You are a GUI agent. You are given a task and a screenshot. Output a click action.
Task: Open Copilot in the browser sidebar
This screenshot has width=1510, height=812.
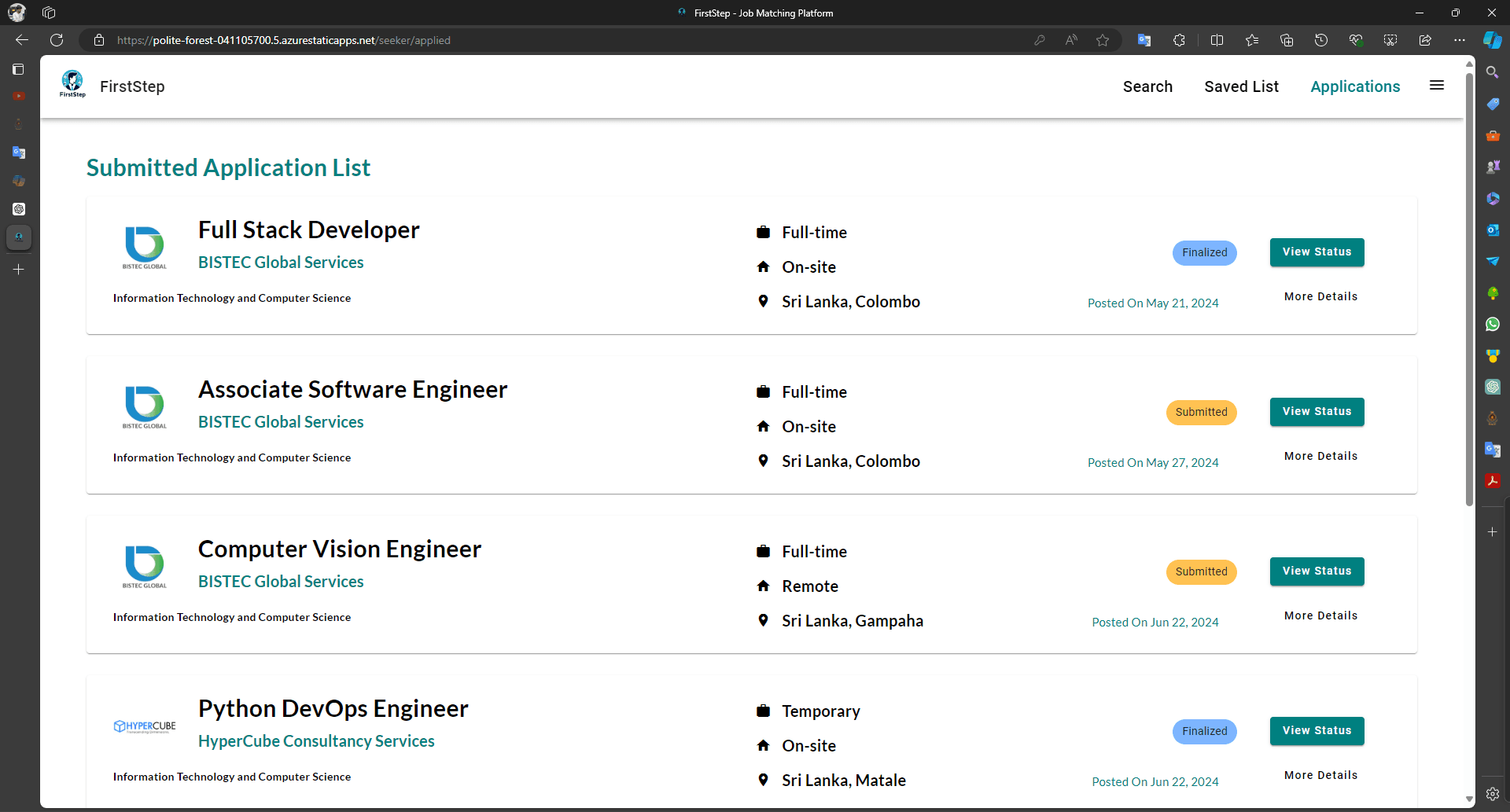pos(1493,40)
